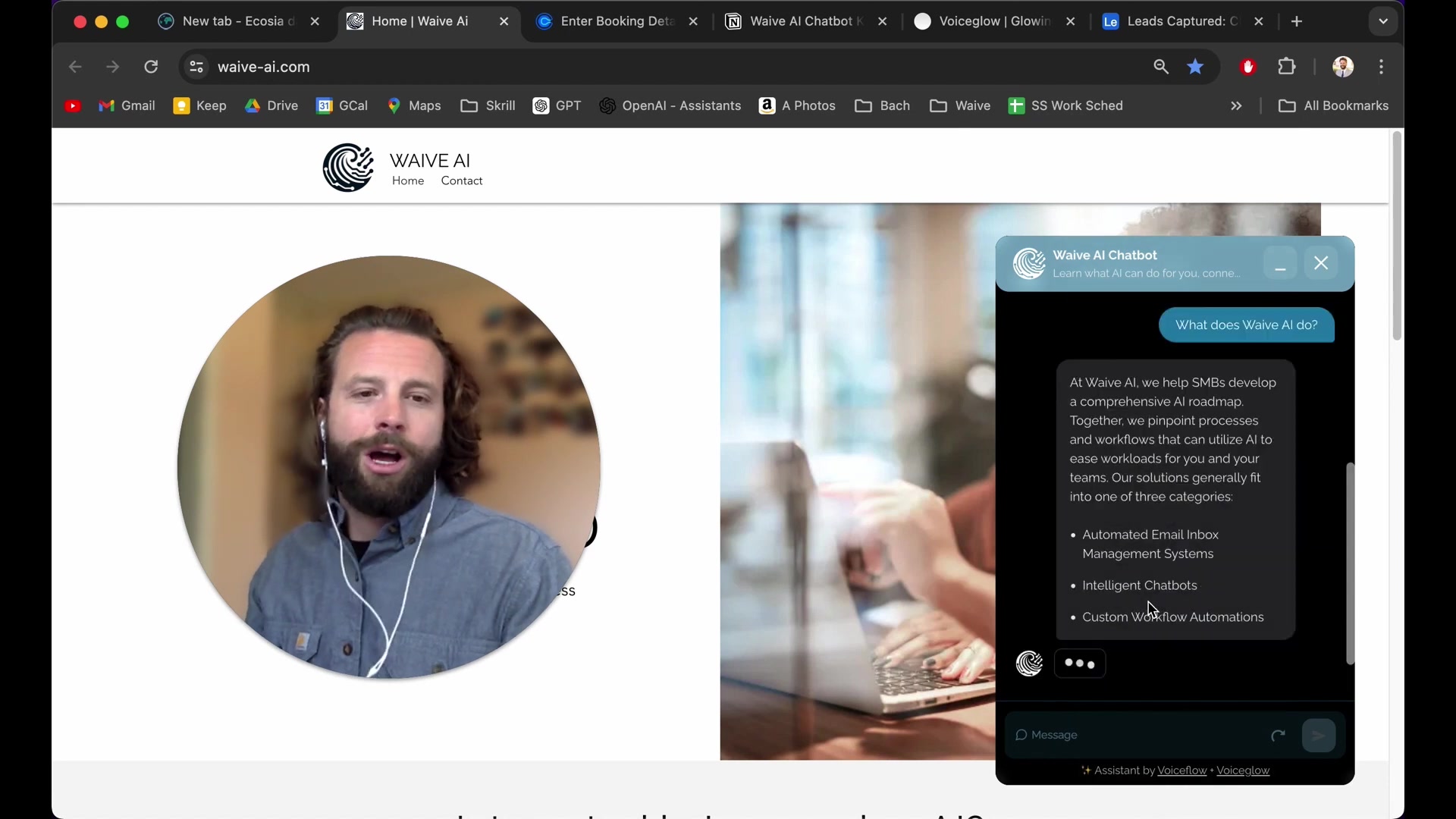Click the Waive AI wave logo
The width and height of the screenshot is (1456, 819).
[348, 168]
